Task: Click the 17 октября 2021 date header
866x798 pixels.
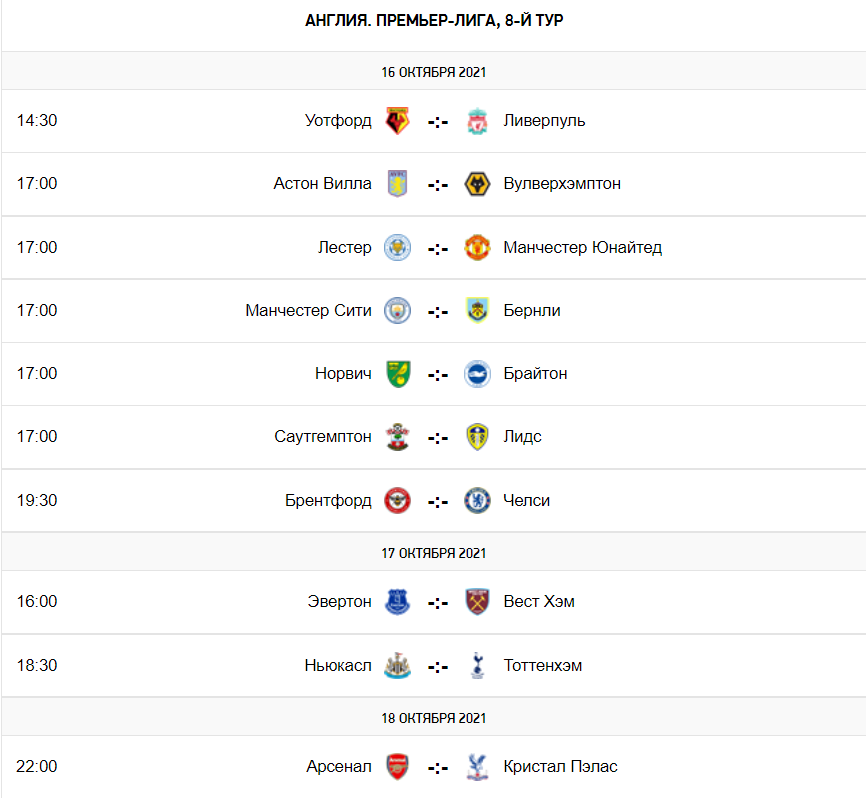Action: click(x=433, y=553)
